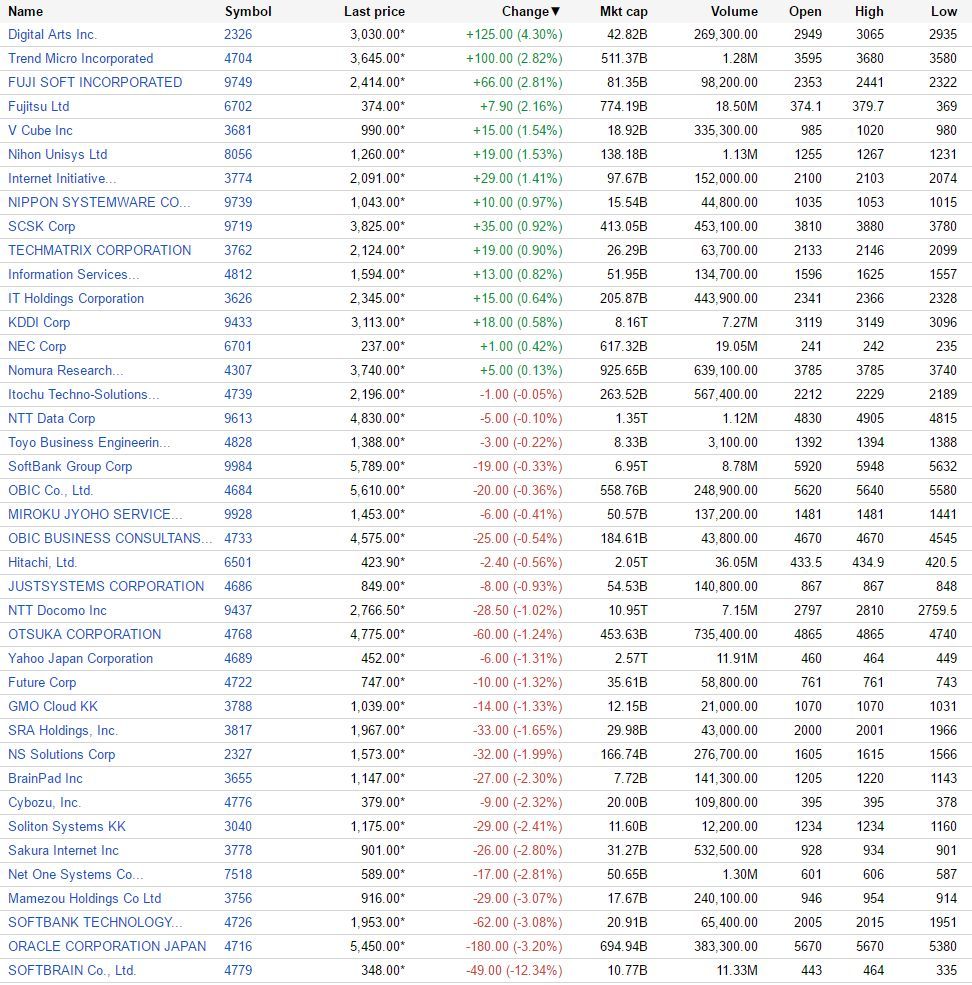The height and width of the screenshot is (985, 972).
Task: Open SRA Holdings, Inc. link
Action: click(x=63, y=730)
